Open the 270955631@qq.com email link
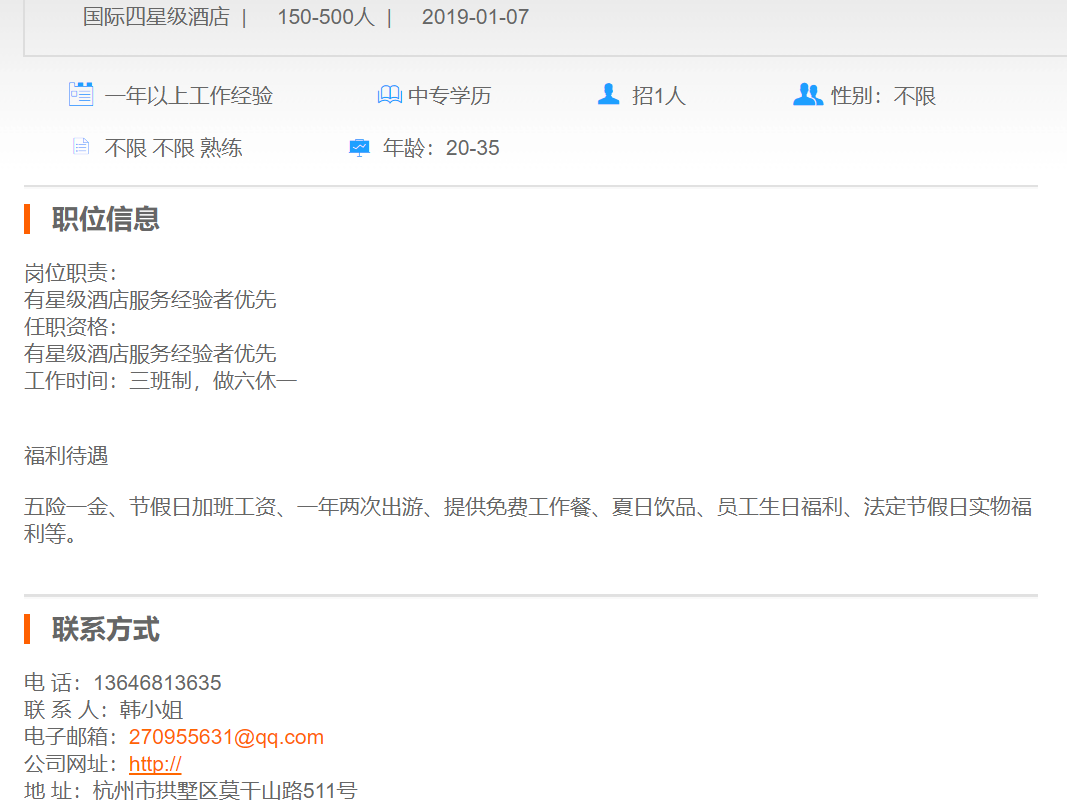This screenshot has width=1067, height=801. tap(226, 737)
